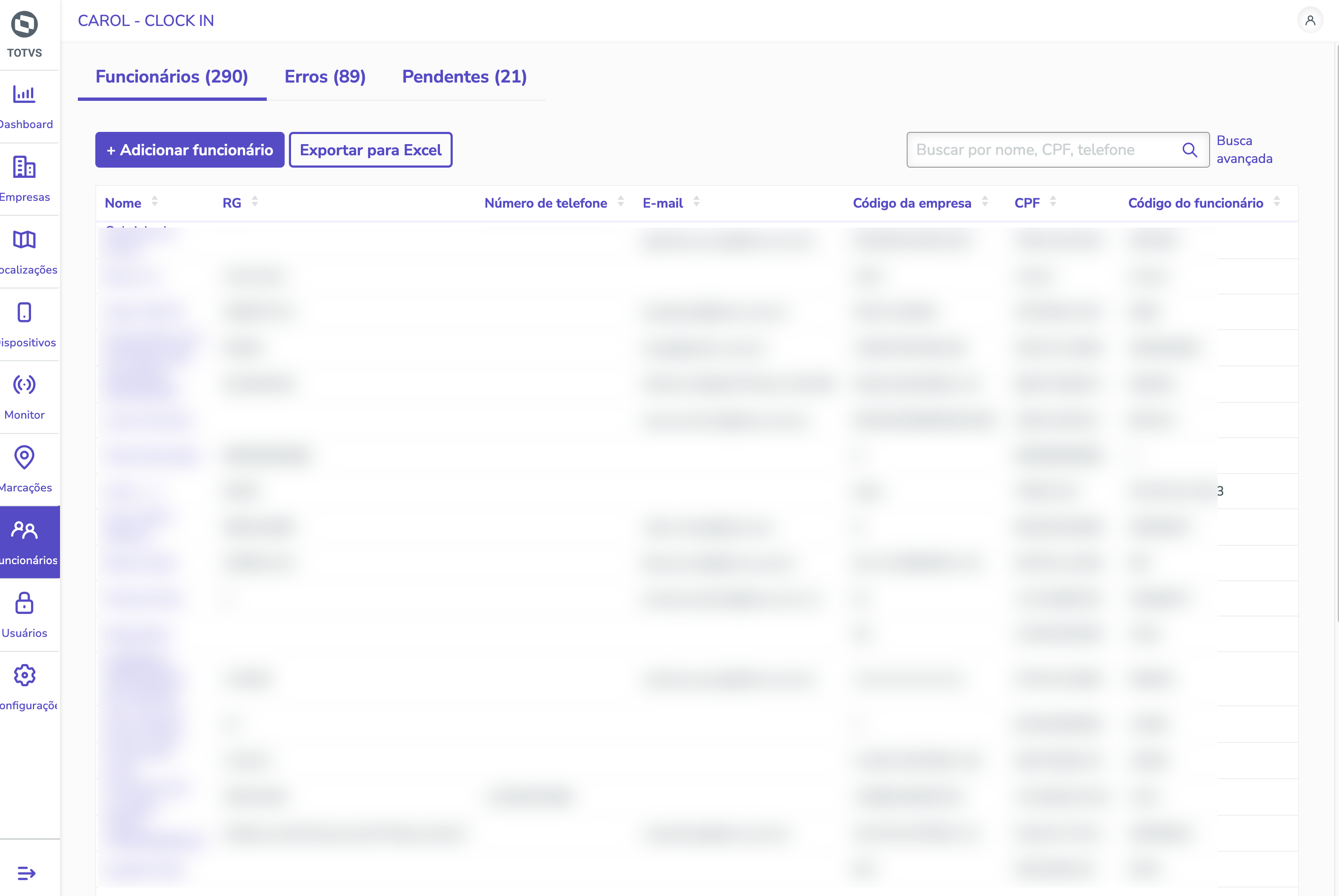Open Localizações map icon
Image resolution: width=1339 pixels, height=896 pixels.
click(24, 240)
